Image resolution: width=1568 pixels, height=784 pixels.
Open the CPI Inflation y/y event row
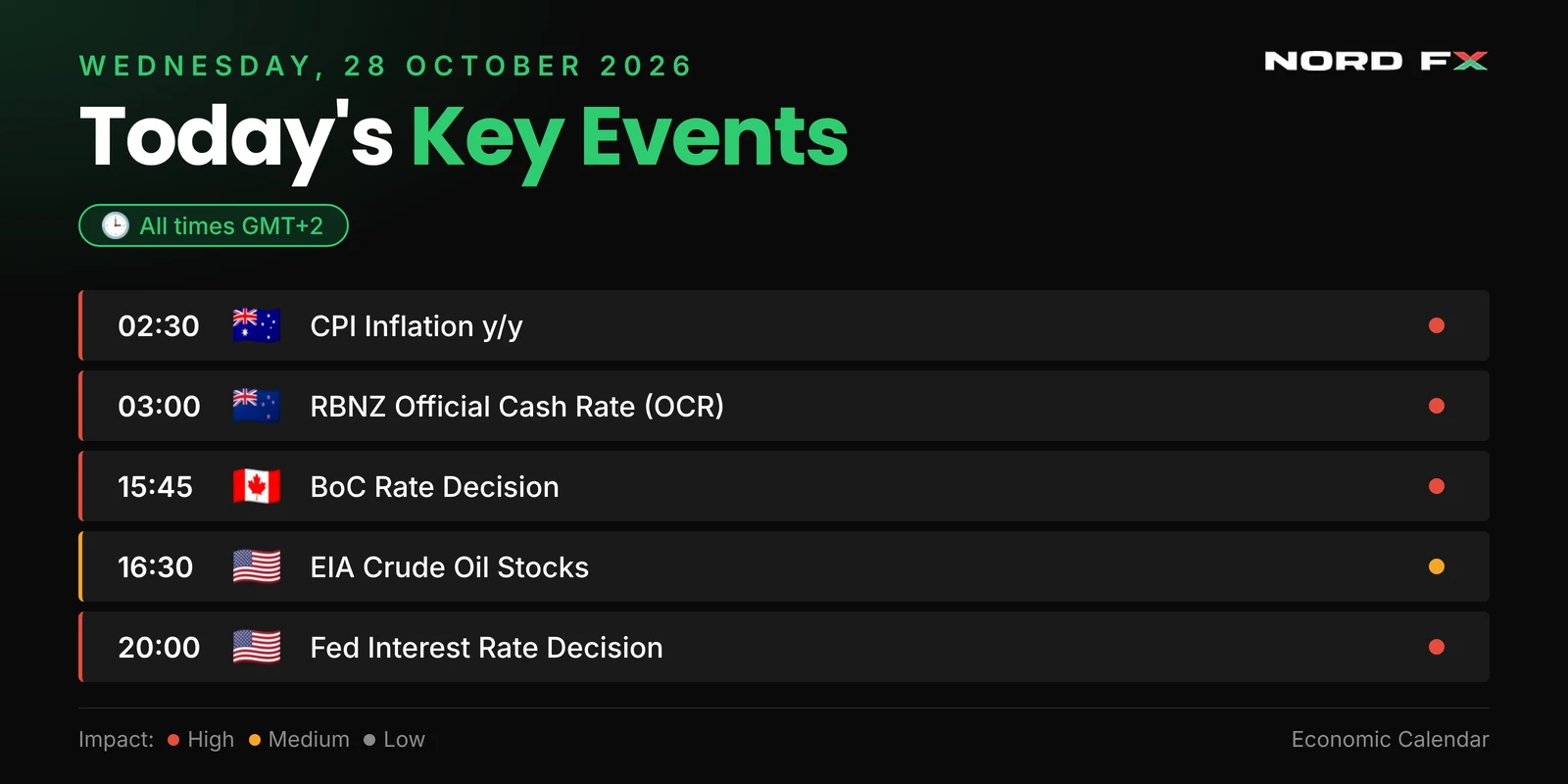784,325
